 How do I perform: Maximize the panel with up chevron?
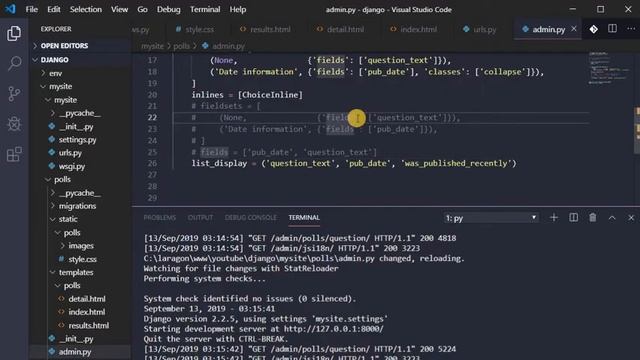[x=612, y=218]
